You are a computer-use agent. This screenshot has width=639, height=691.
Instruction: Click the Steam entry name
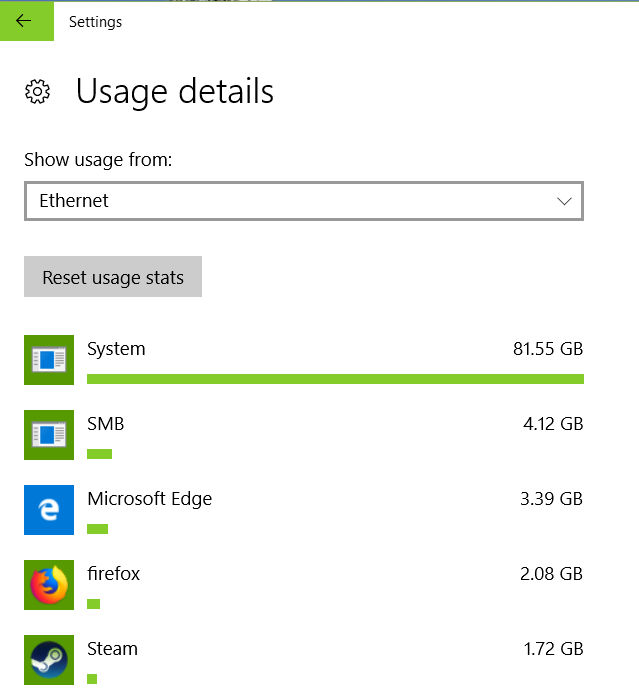(x=112, y=649)
